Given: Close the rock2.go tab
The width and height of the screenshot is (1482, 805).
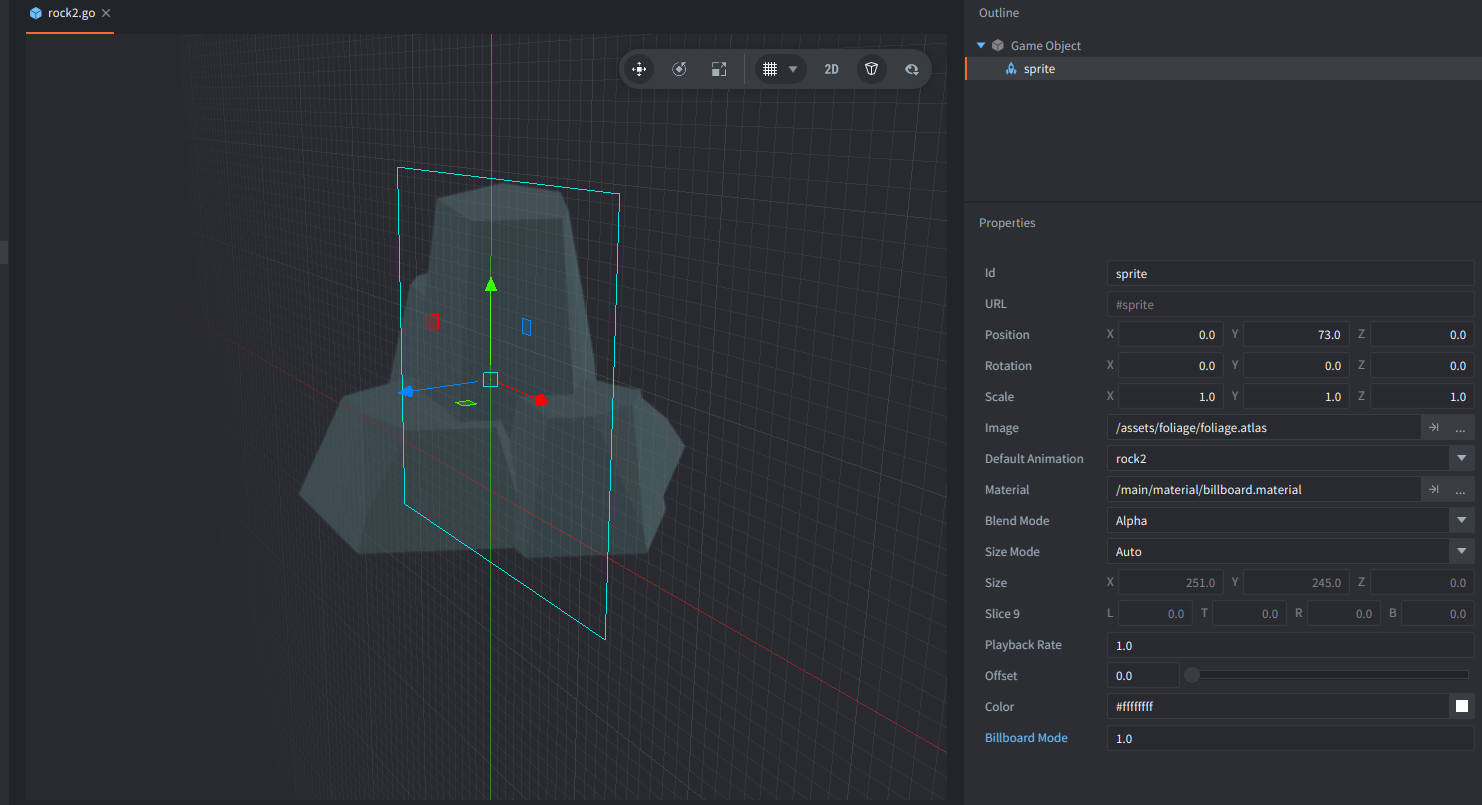Looking at the screenshot, I should point(106,13).
